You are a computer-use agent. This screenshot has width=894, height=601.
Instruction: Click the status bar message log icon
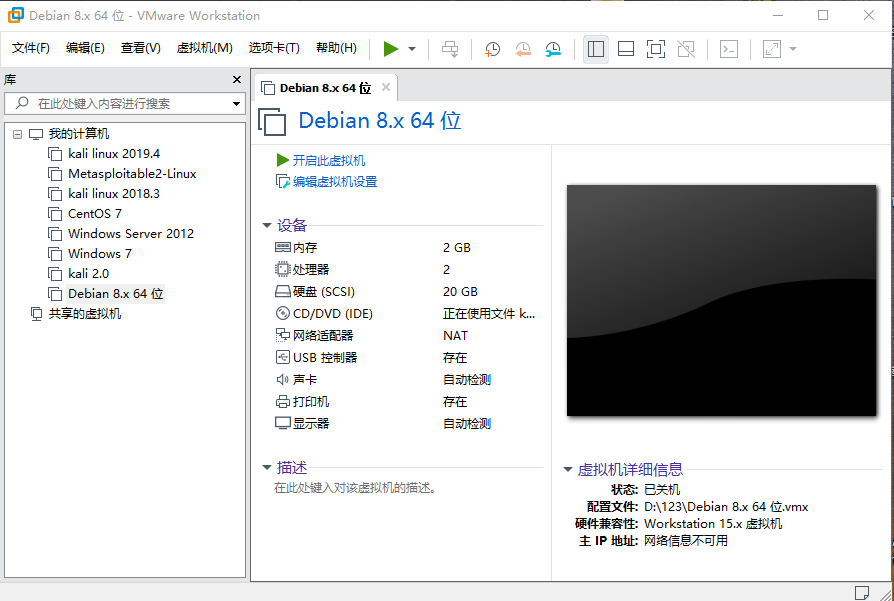click(862, 592)
